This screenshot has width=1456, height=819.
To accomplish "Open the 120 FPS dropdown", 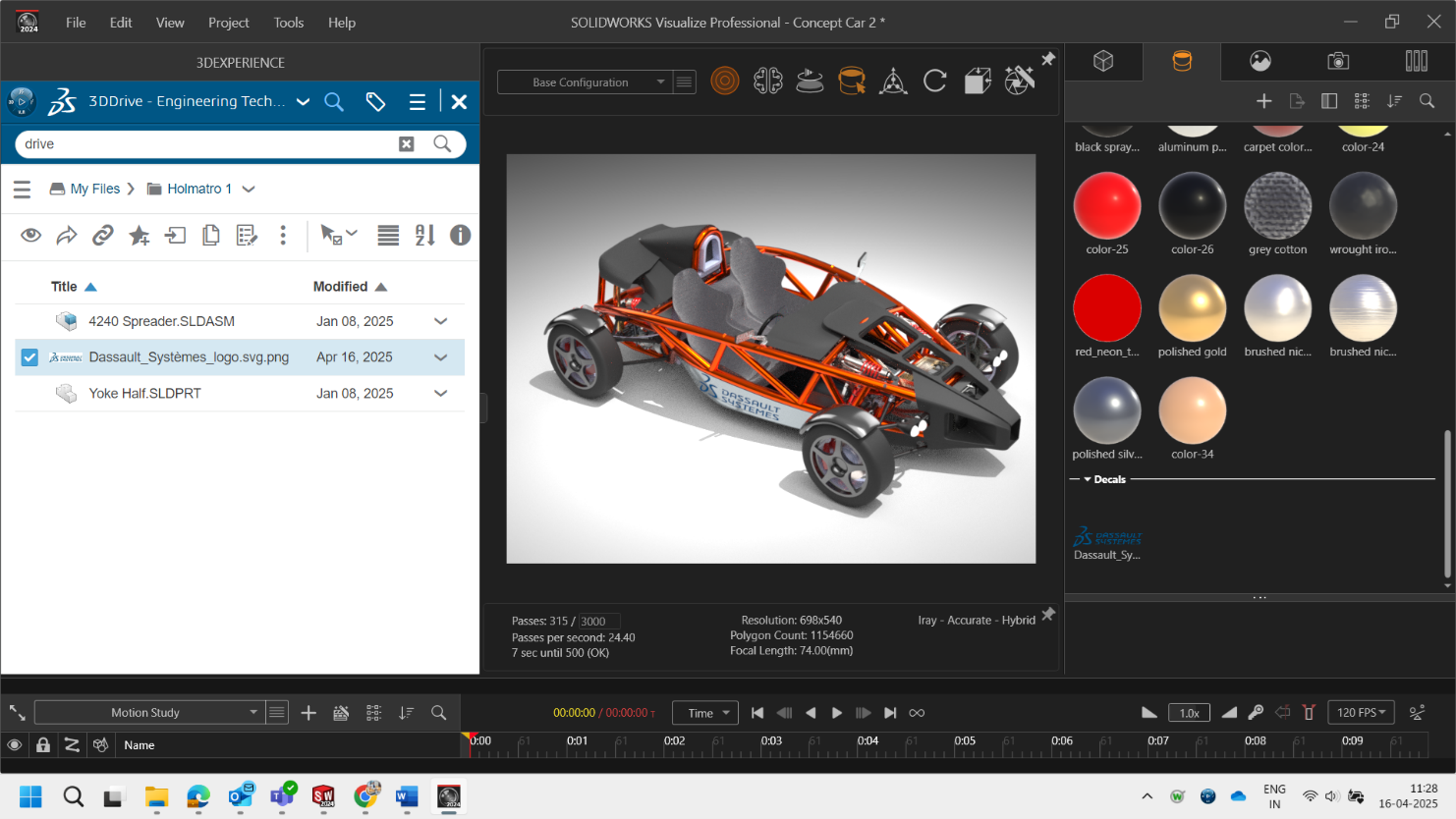I will 1361,713.
